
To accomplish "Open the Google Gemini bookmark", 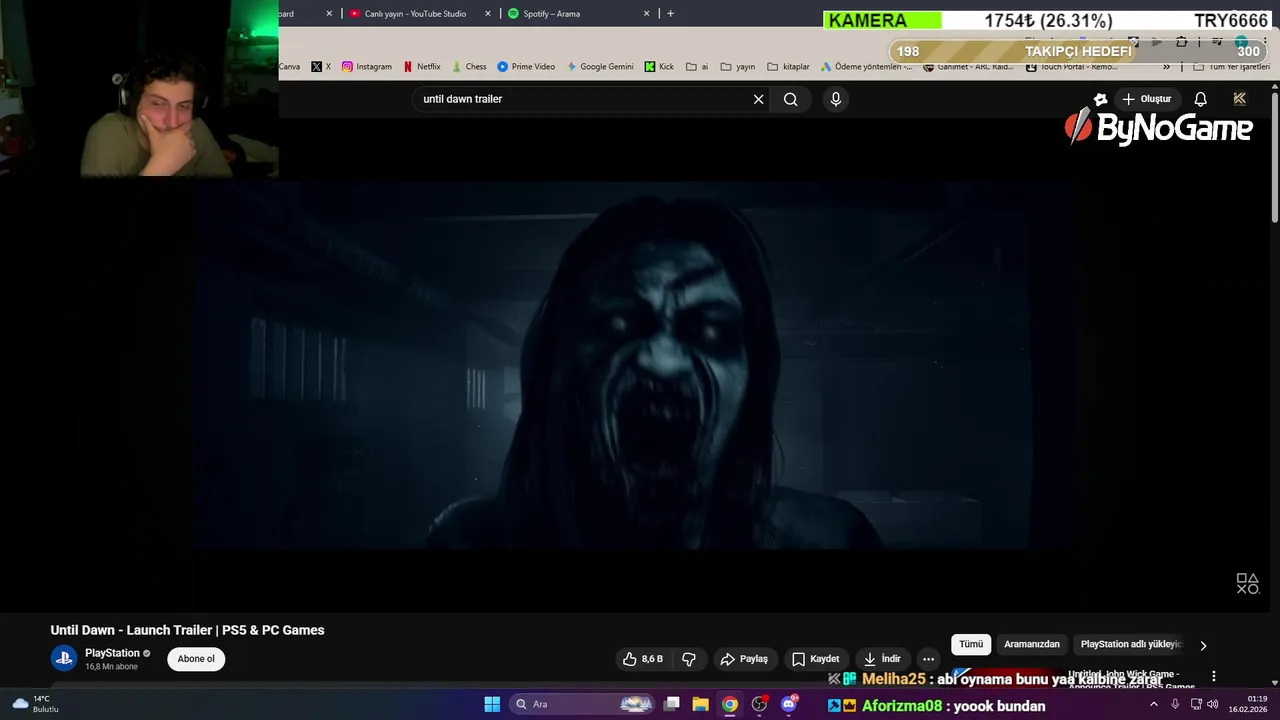I will click(x=600, y=67).
